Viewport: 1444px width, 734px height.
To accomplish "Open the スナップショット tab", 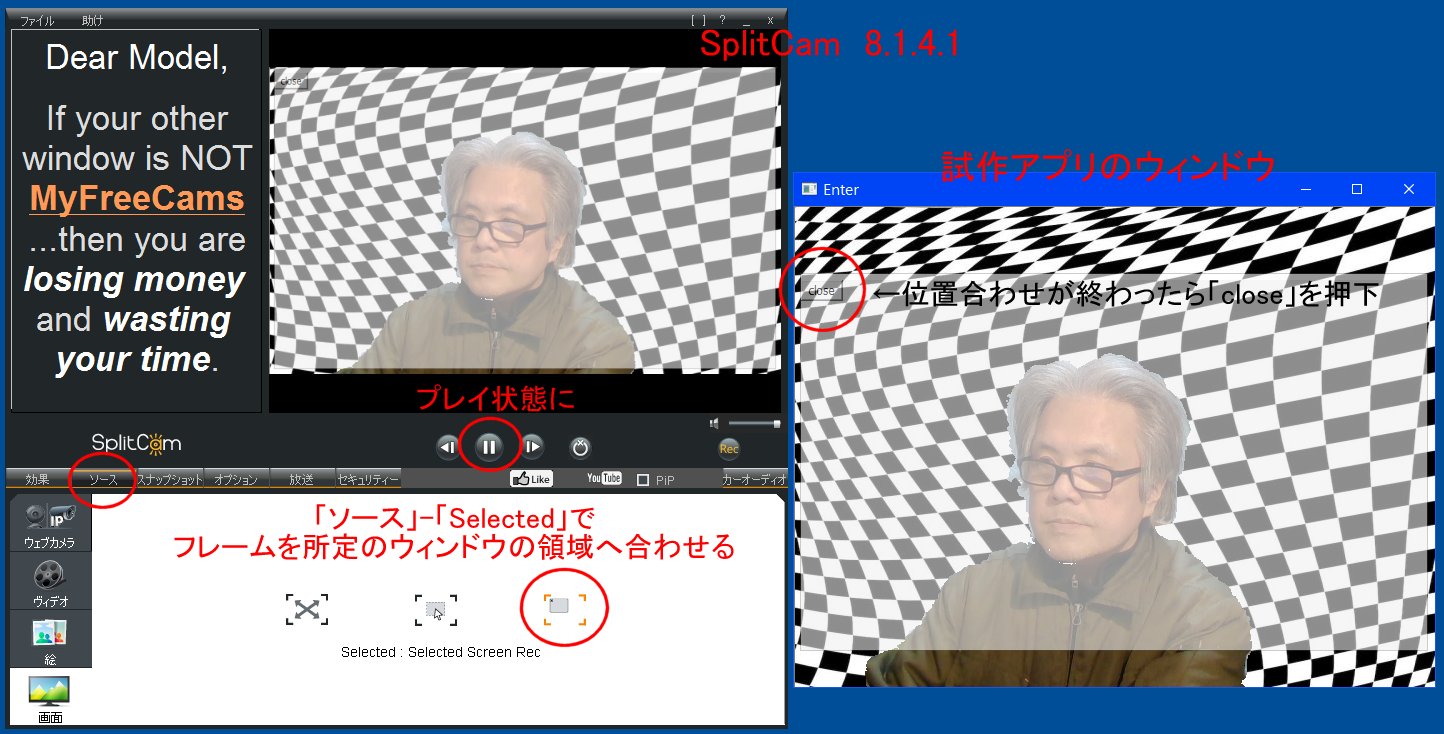I will tap(170, 479).
